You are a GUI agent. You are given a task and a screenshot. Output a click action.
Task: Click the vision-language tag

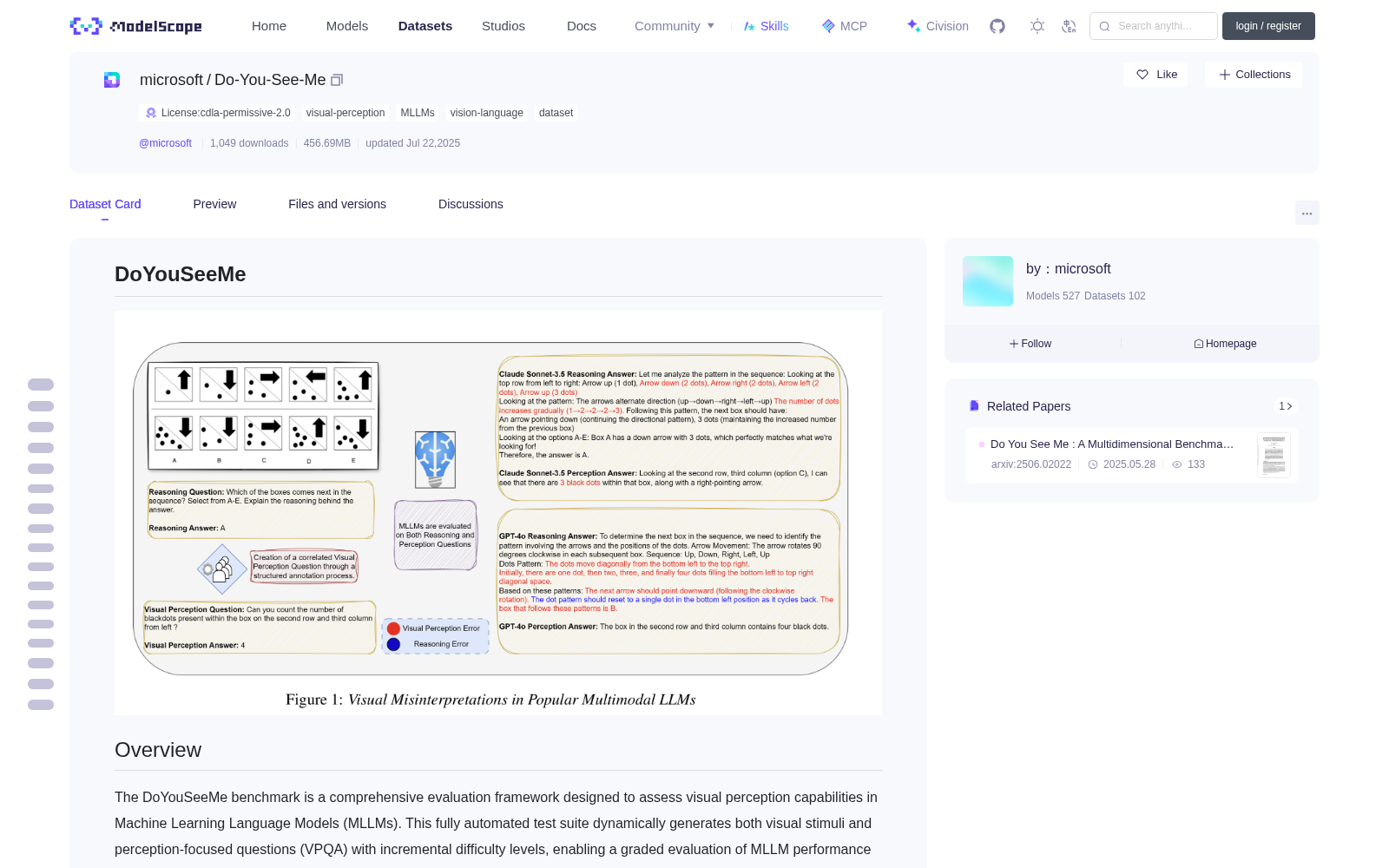pyautogui.click(x=487, y=113)
